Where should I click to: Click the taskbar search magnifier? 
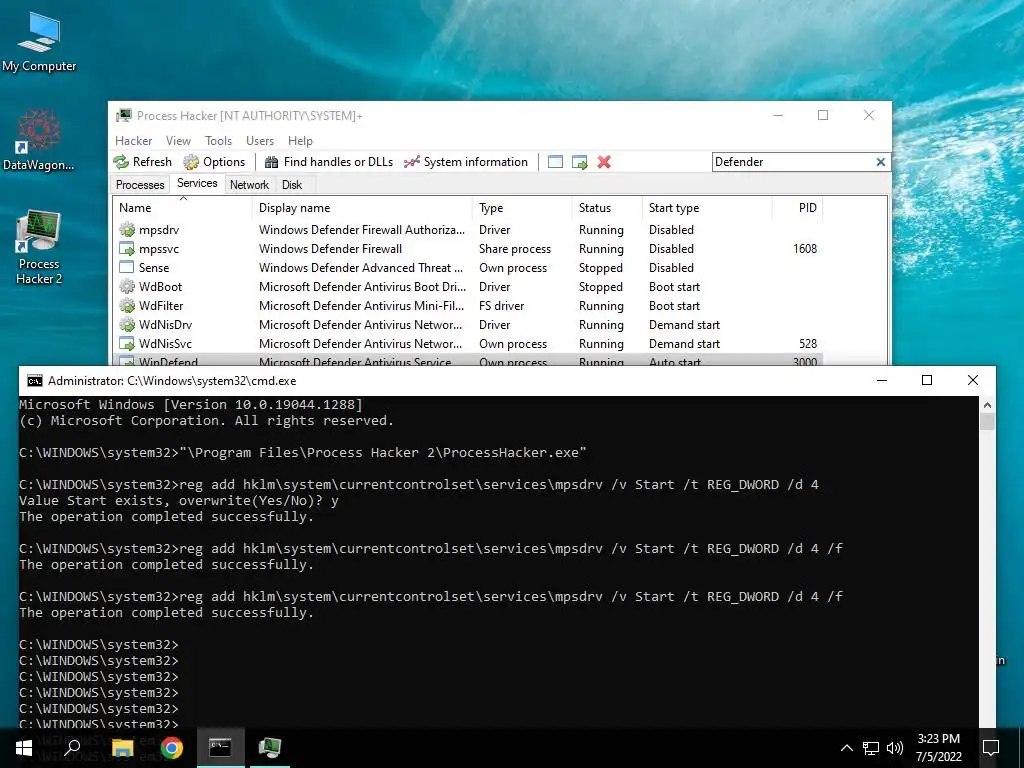(x=72, y=748)
